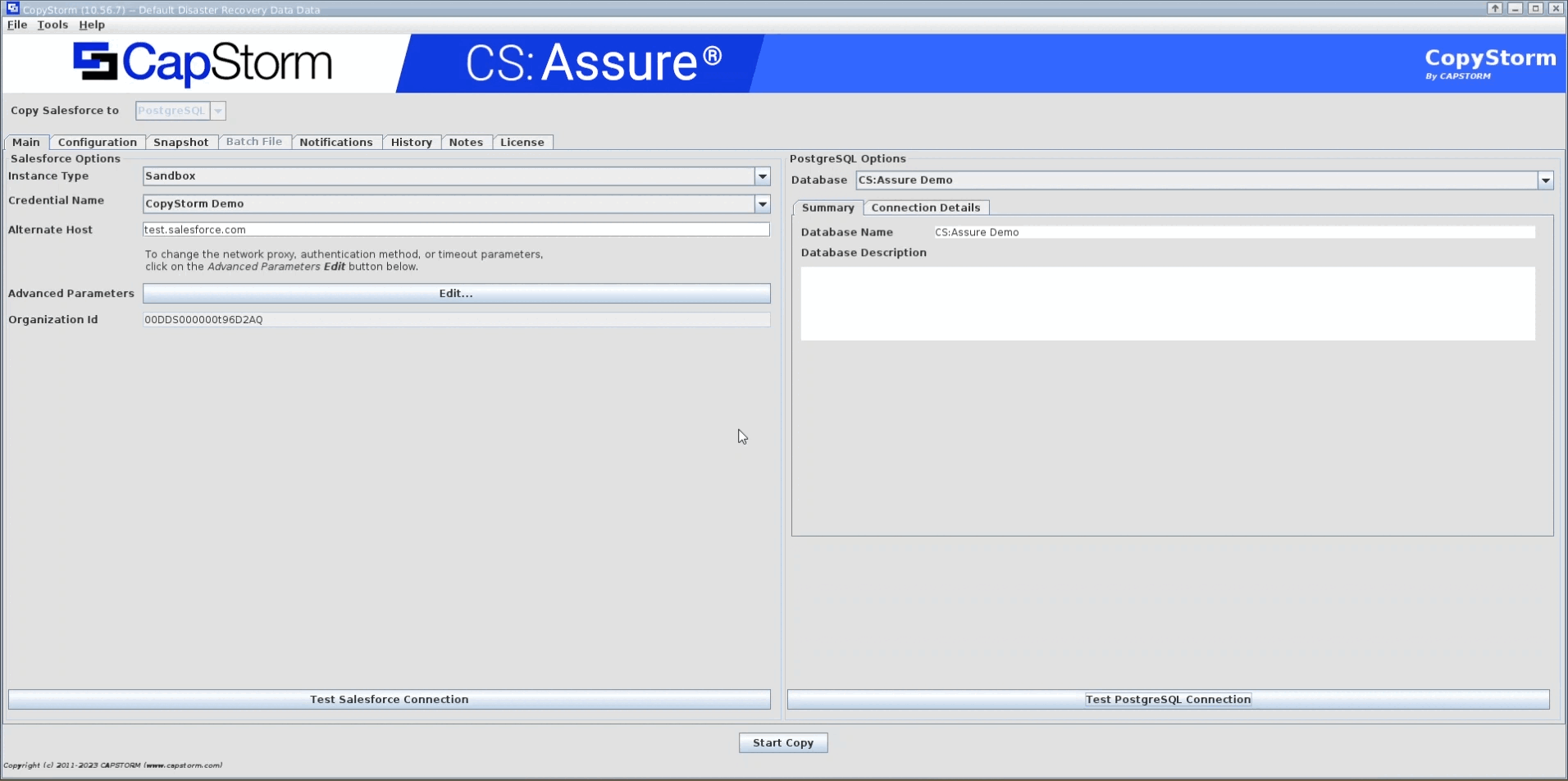
Task: View the History tab
Action: [412, 142]
